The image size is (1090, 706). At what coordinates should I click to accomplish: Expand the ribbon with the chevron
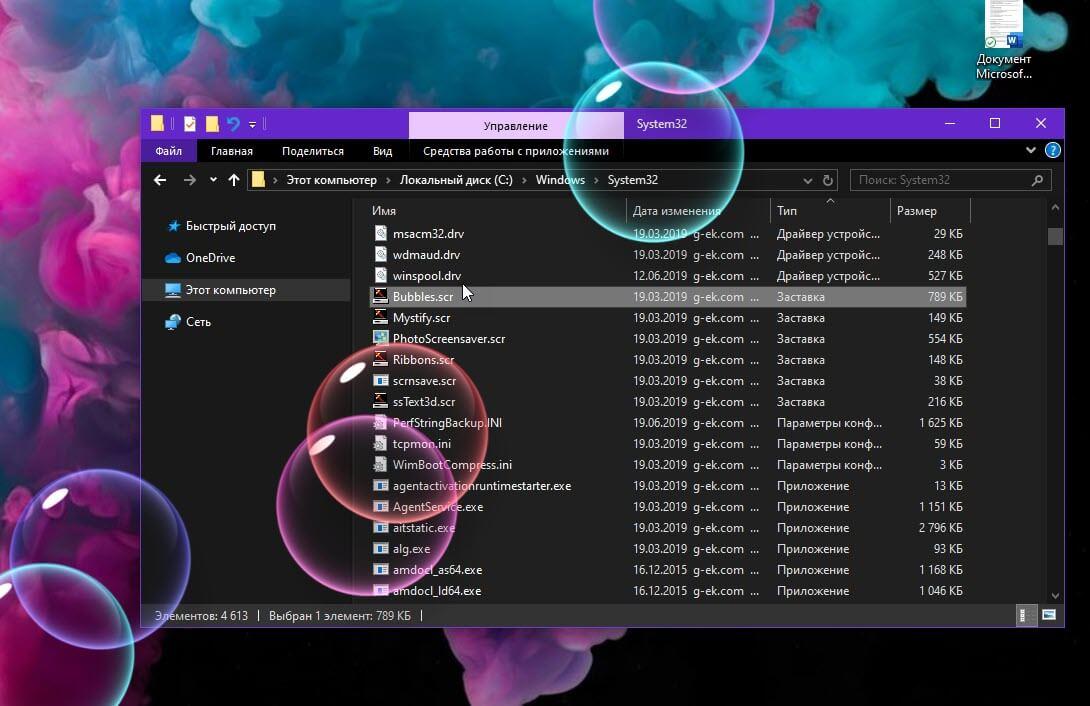[1030, 150]
